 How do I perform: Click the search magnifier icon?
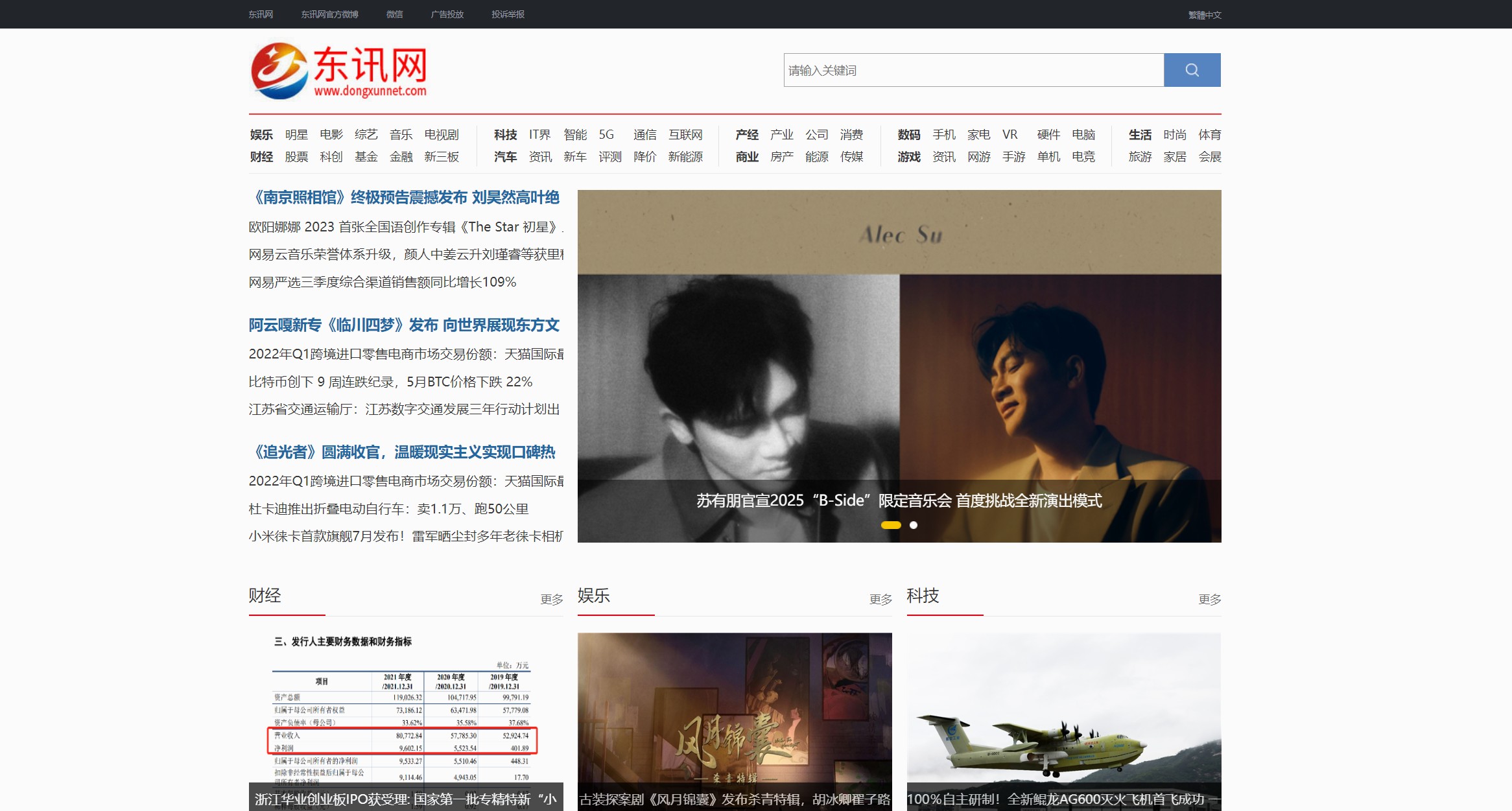coord(1192,70)
